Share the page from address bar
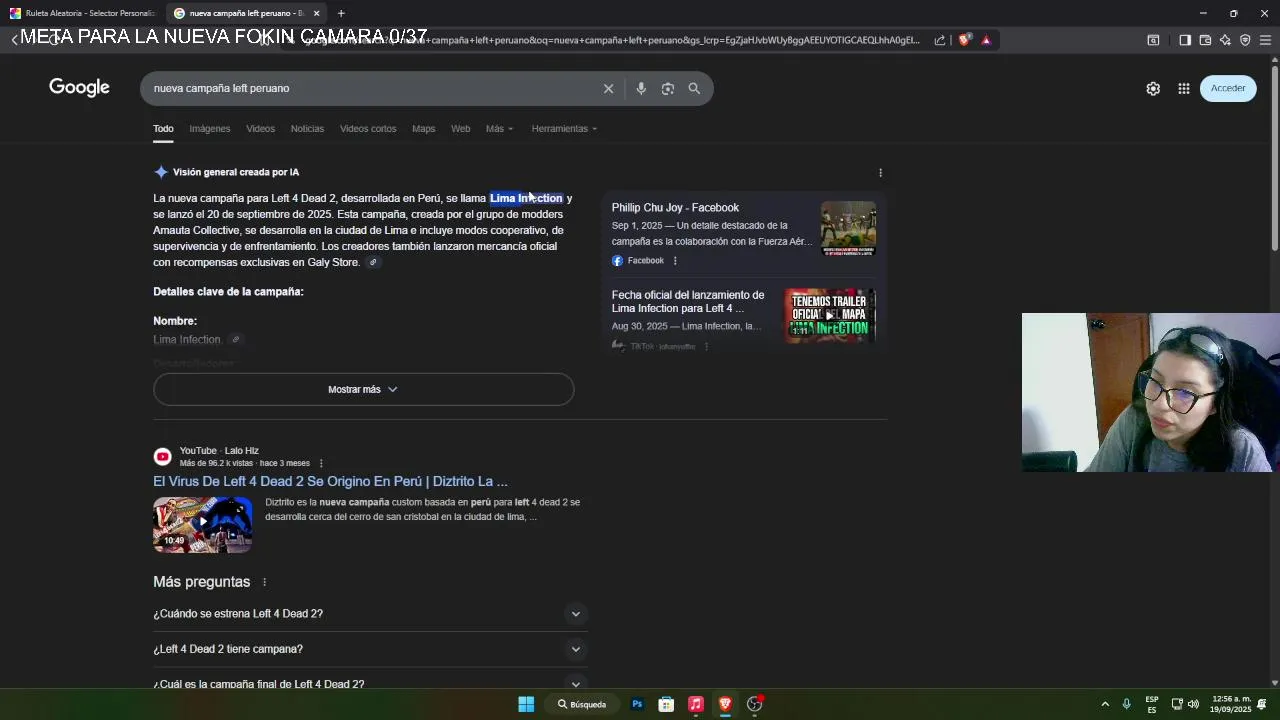 pos(940,40)
